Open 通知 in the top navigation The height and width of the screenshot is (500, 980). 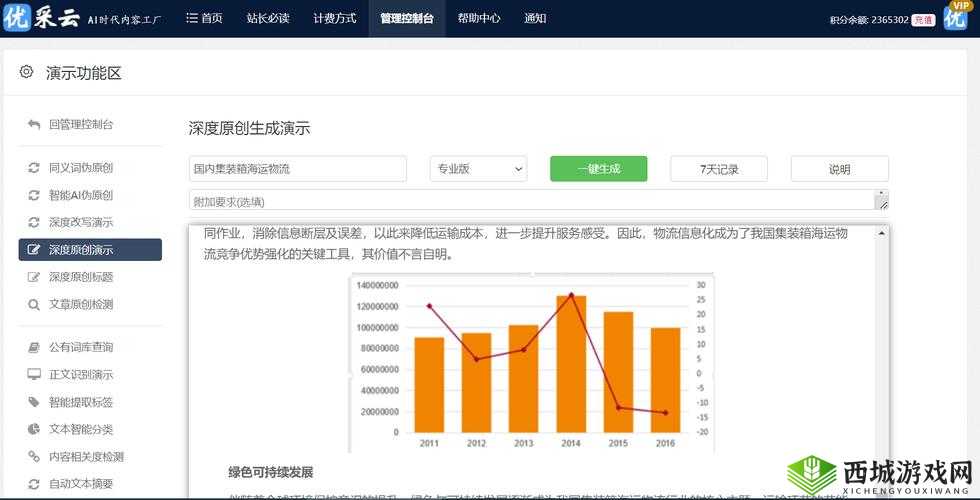[x=535, y=18]
